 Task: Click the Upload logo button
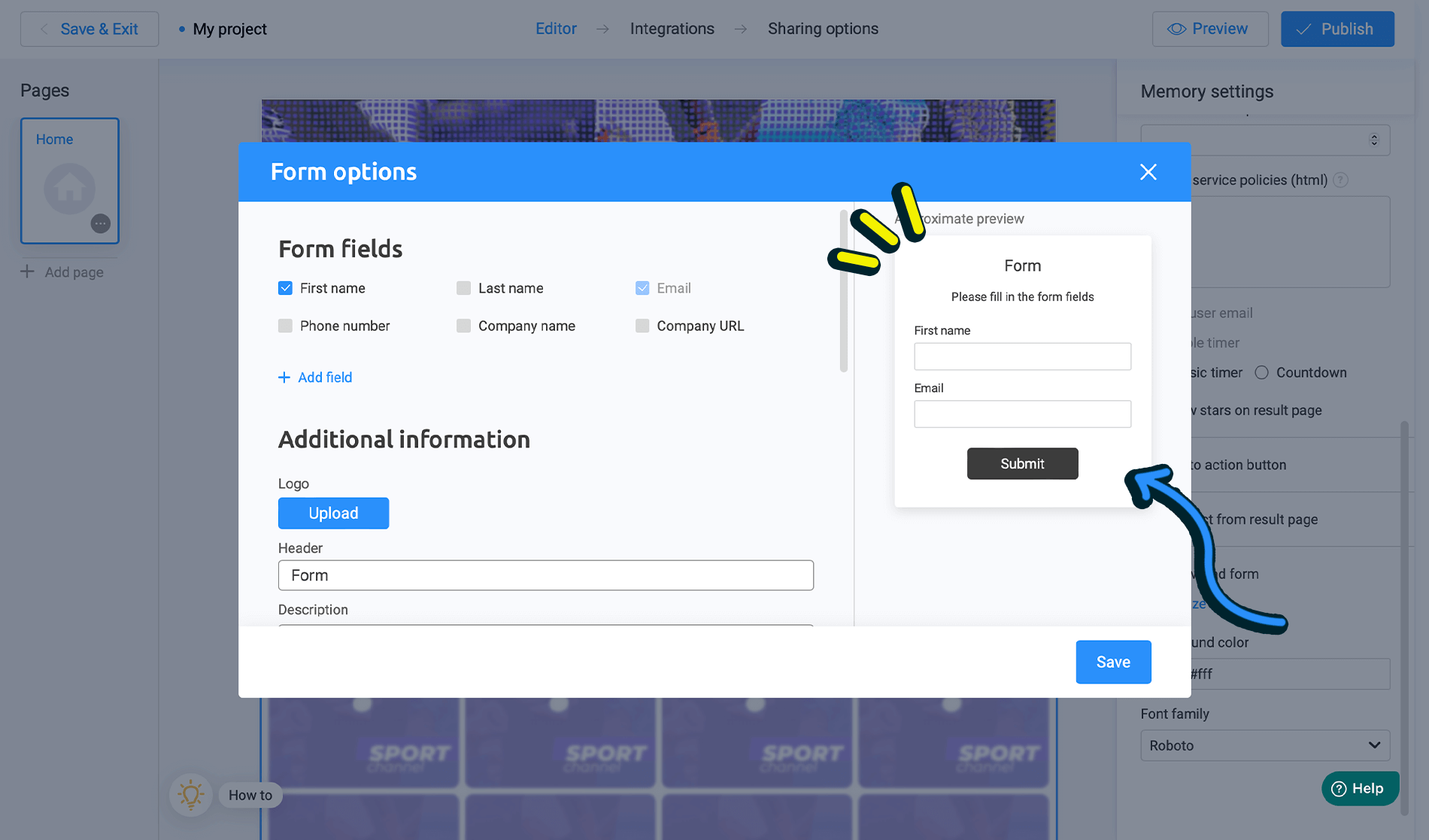(x=333, y=513)
